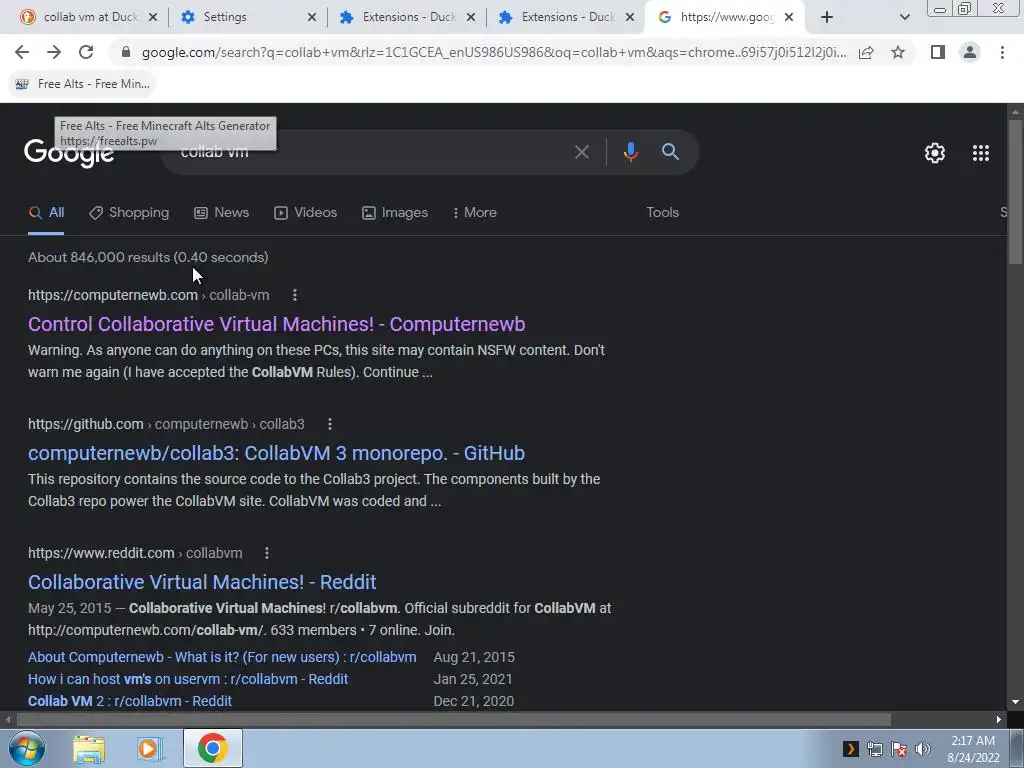The width and height of the screenshot is (1024, 768).
Task: Open the Chrome profile avatar
Action: pyautogui.click(x=970, y=52)
